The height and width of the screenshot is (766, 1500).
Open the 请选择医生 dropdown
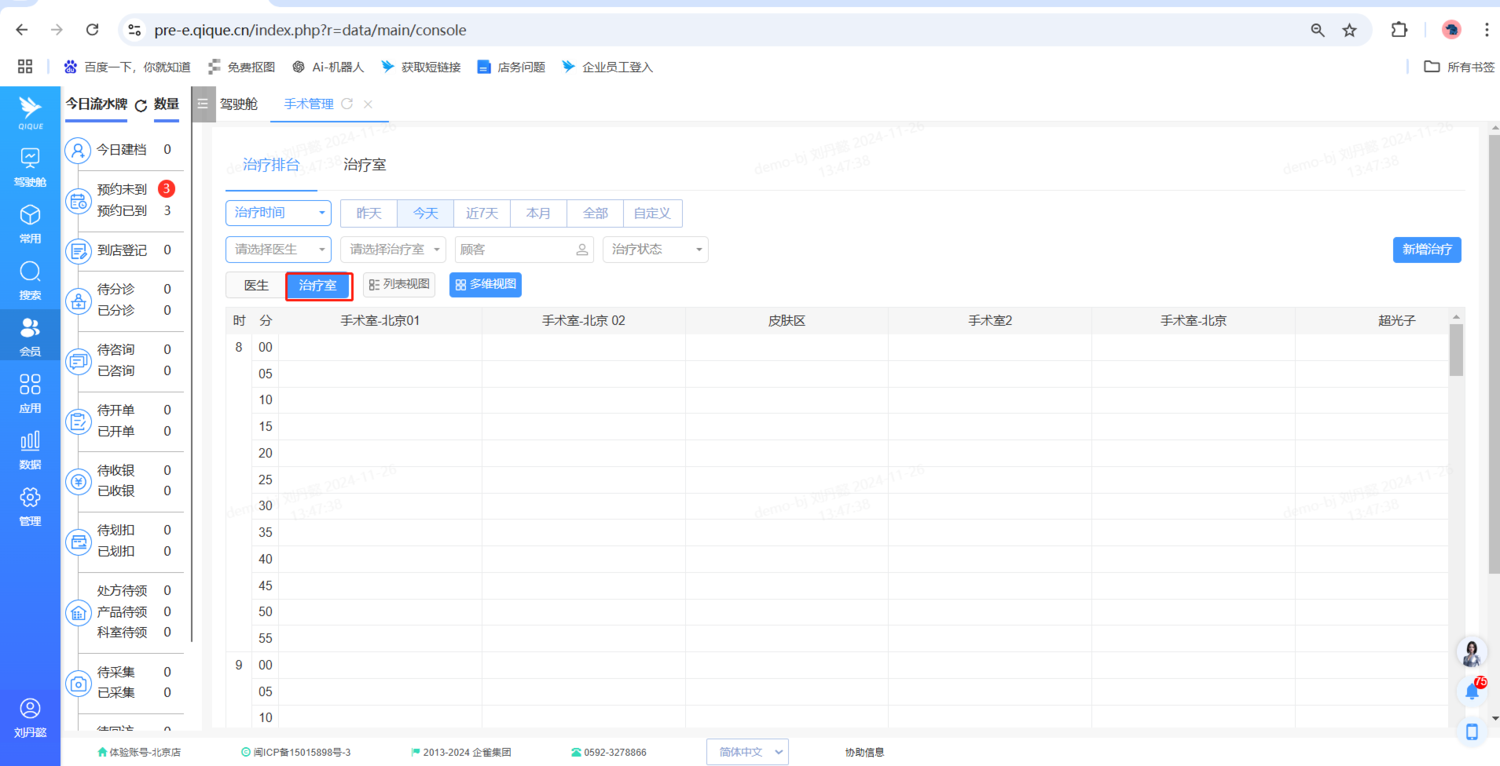[x=278, y=249]
